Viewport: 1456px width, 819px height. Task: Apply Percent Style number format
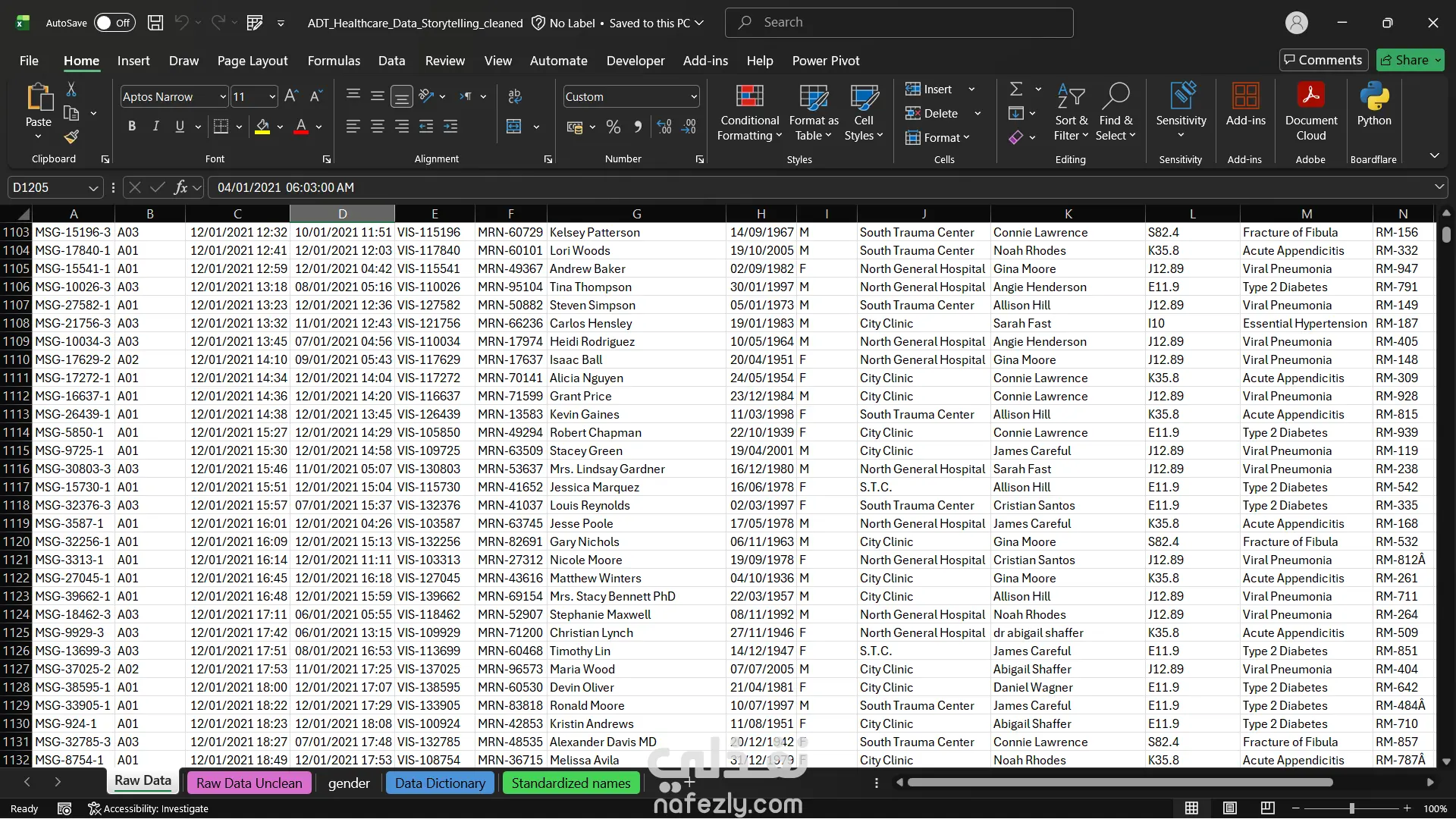[x=613, y=127]
